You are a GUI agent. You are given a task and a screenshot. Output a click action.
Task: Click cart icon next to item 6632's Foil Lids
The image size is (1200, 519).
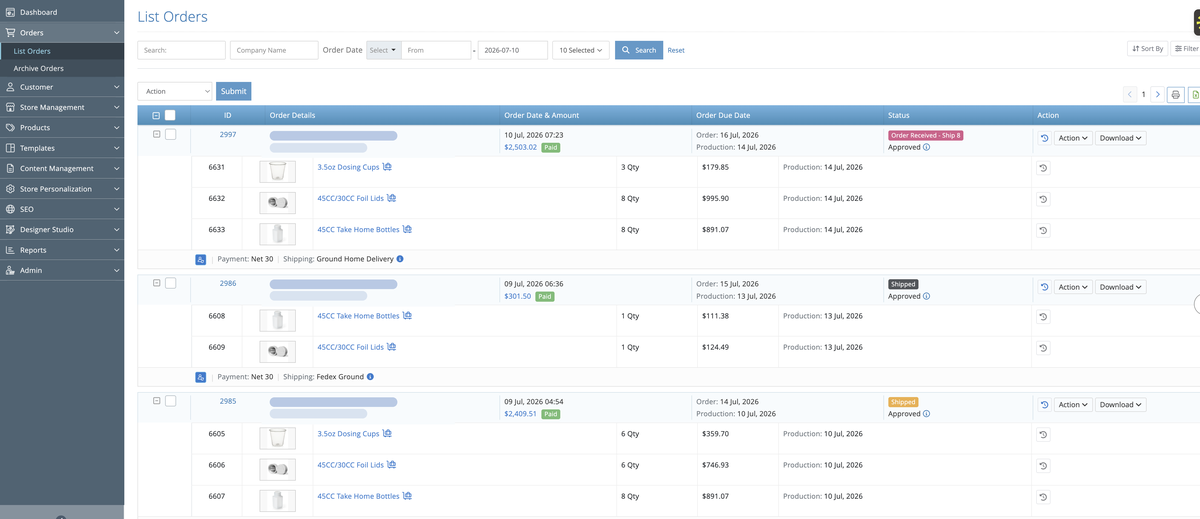click(x=391, y=198)
